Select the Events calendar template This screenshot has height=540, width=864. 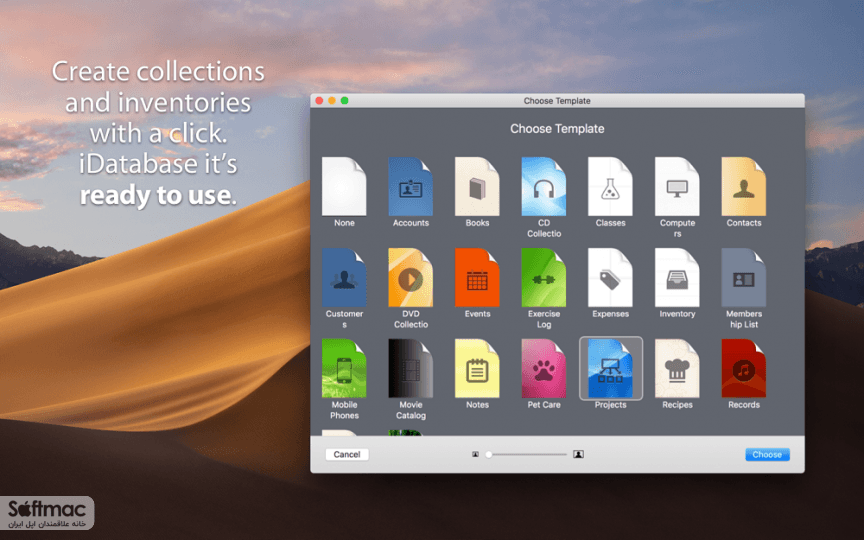(x=477, y=277)
